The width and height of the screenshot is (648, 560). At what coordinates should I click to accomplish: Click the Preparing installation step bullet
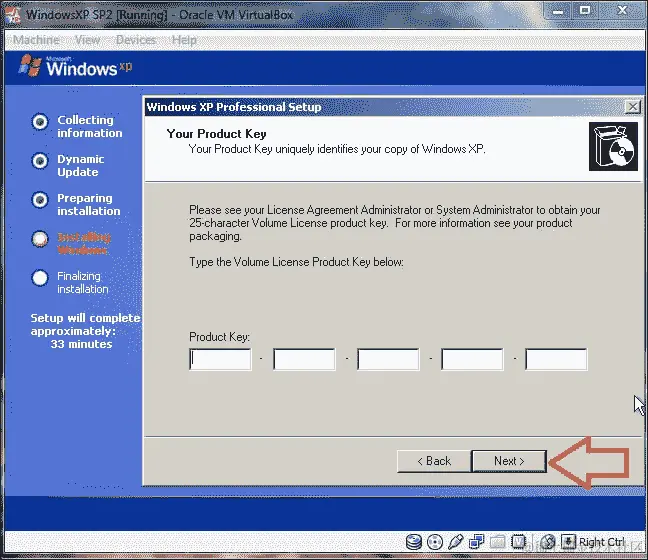40,200
